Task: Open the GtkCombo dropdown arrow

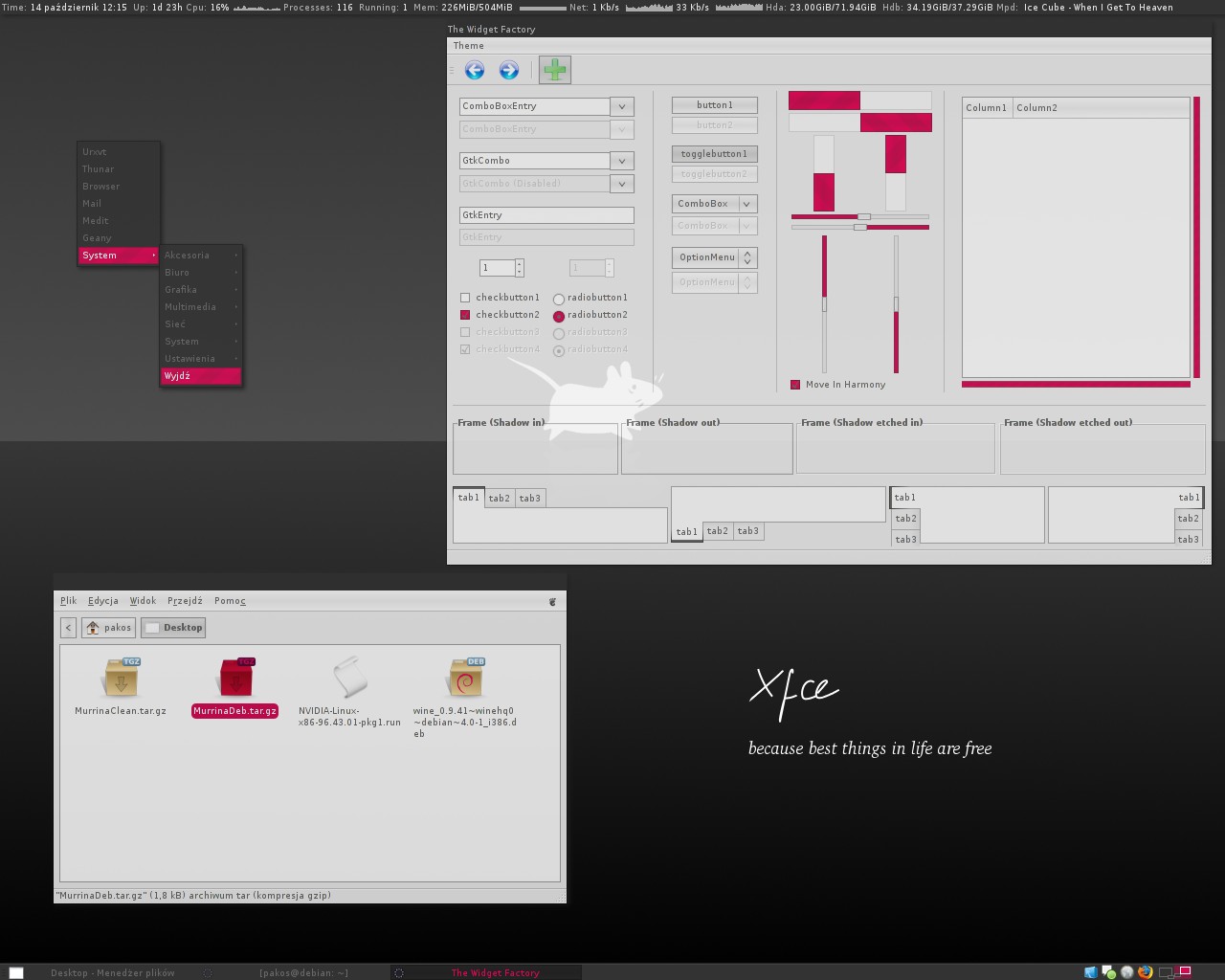Action: pyautogui.click(x=622, y=161)
